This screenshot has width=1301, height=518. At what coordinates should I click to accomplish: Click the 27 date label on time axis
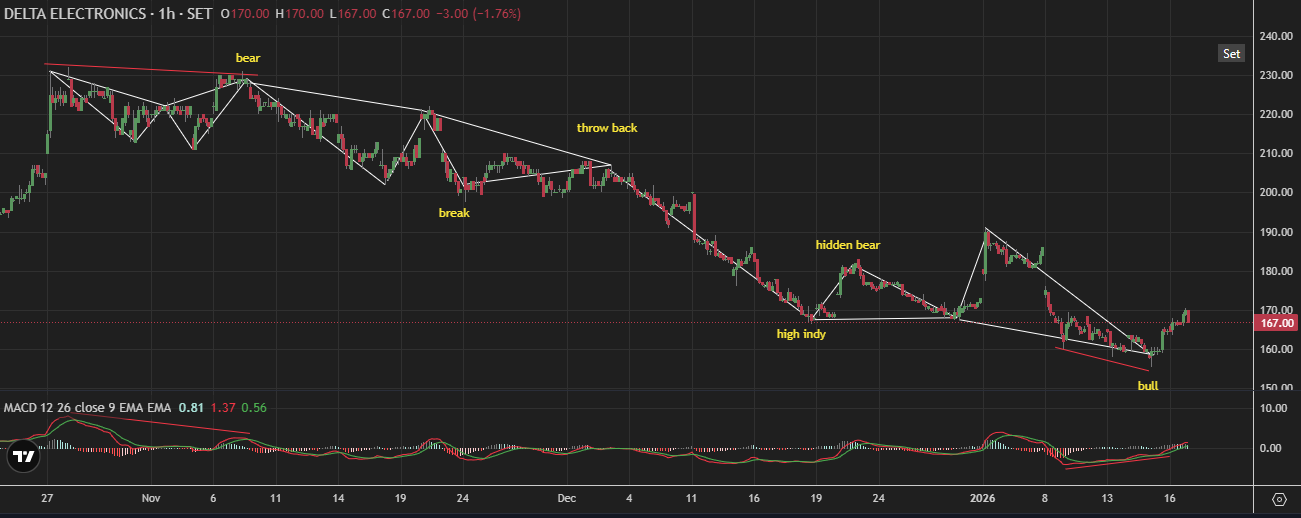(47, 497)
